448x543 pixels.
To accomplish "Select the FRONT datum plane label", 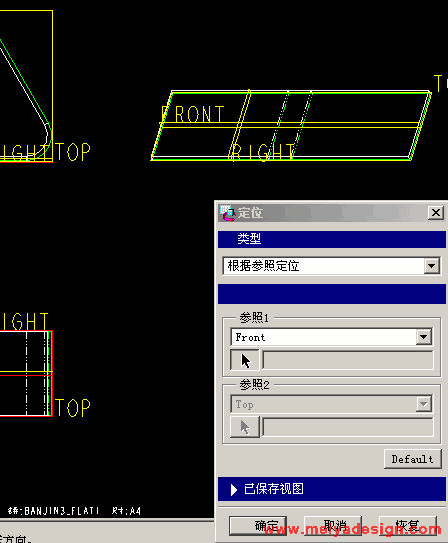I will [192, 114].
